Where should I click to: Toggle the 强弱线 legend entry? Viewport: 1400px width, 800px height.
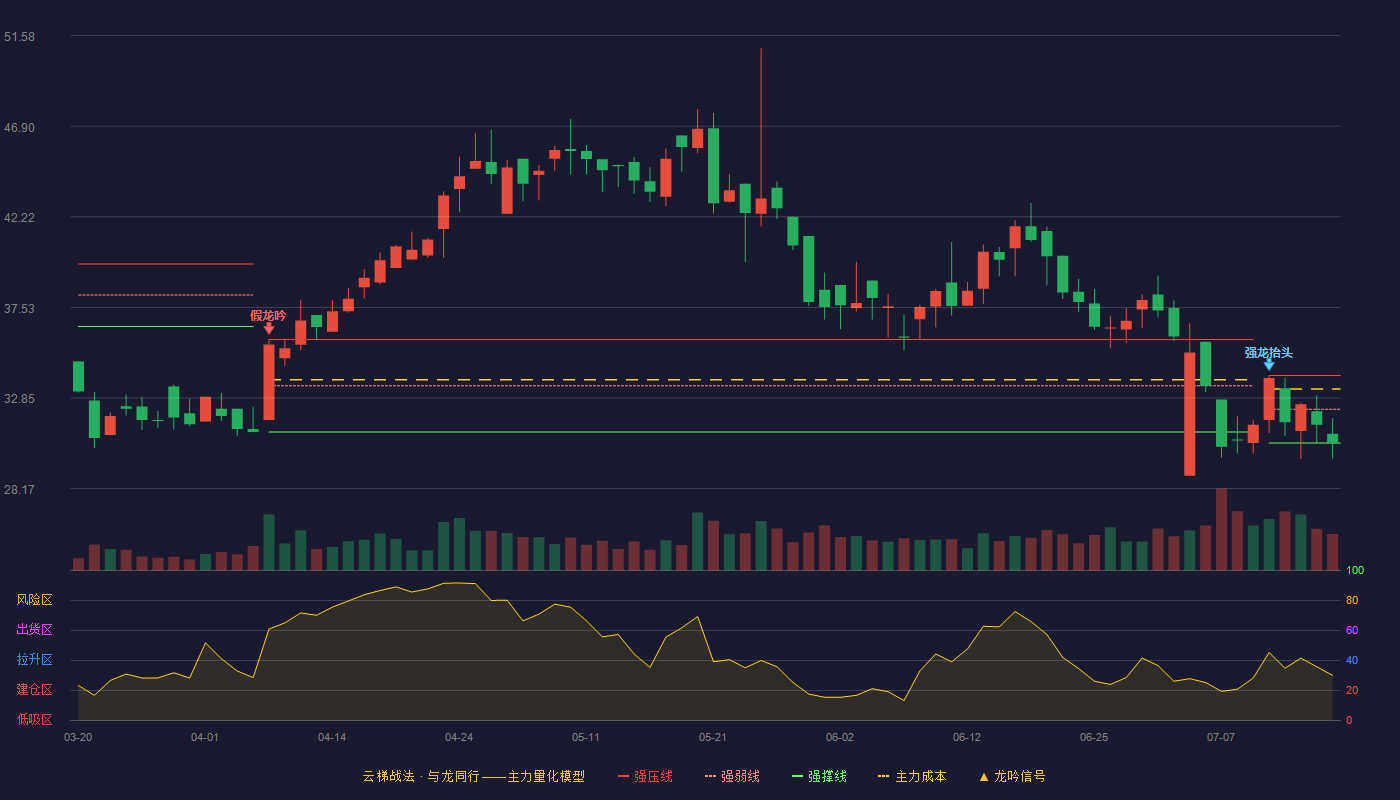click(732, 776)
